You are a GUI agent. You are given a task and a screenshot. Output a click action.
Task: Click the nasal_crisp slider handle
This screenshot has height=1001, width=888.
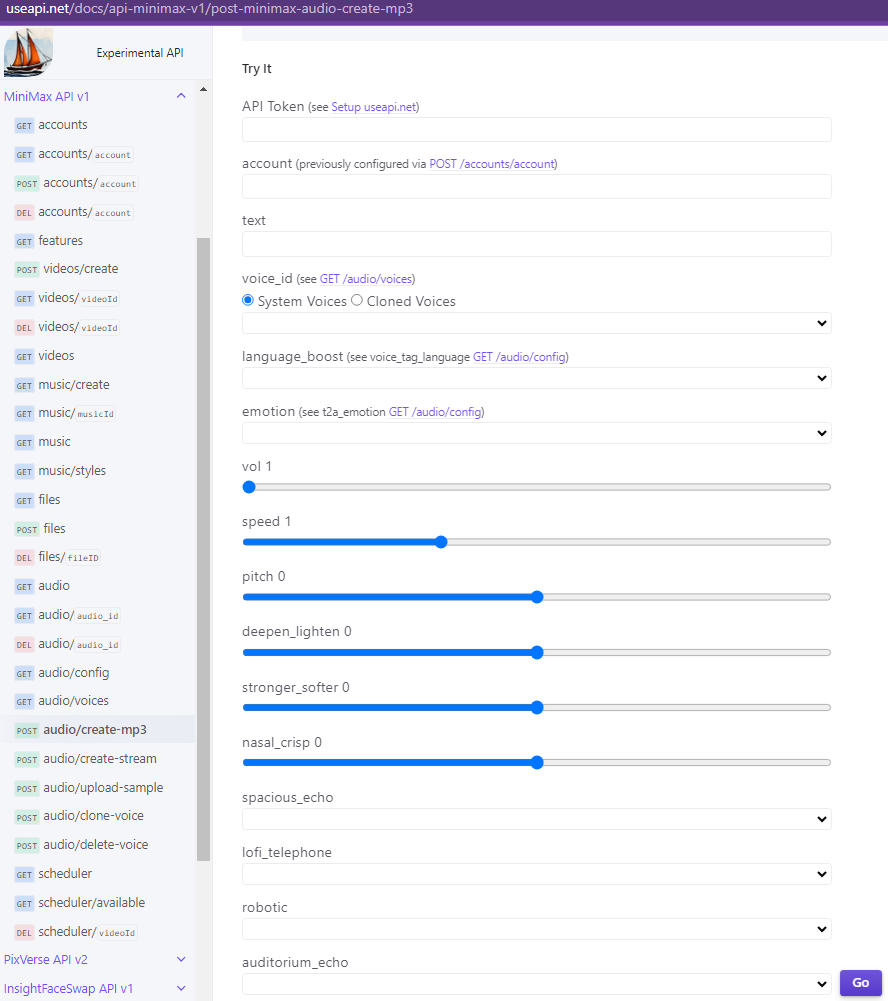tap(537, 762)
